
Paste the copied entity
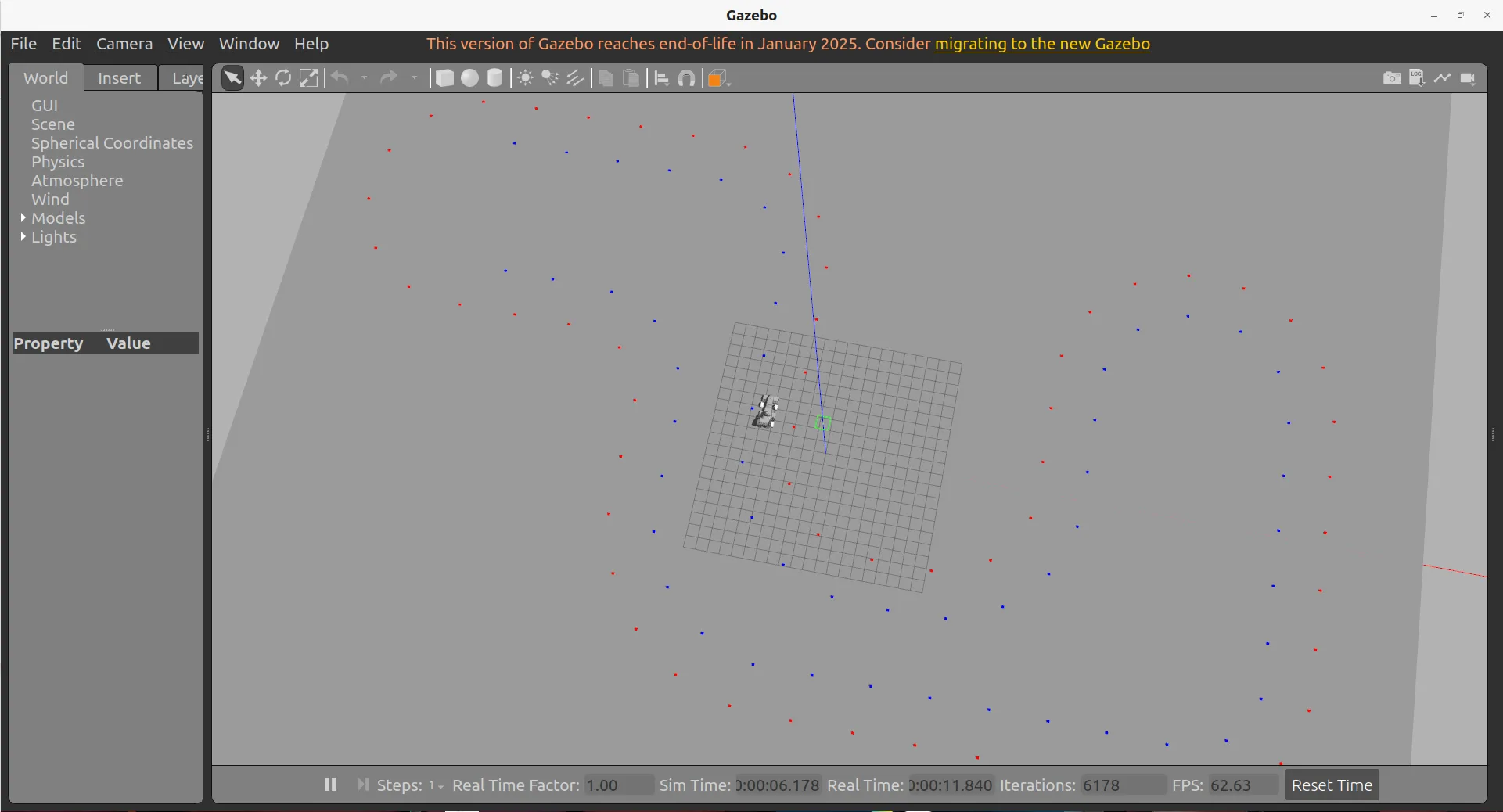coord(631,78)
